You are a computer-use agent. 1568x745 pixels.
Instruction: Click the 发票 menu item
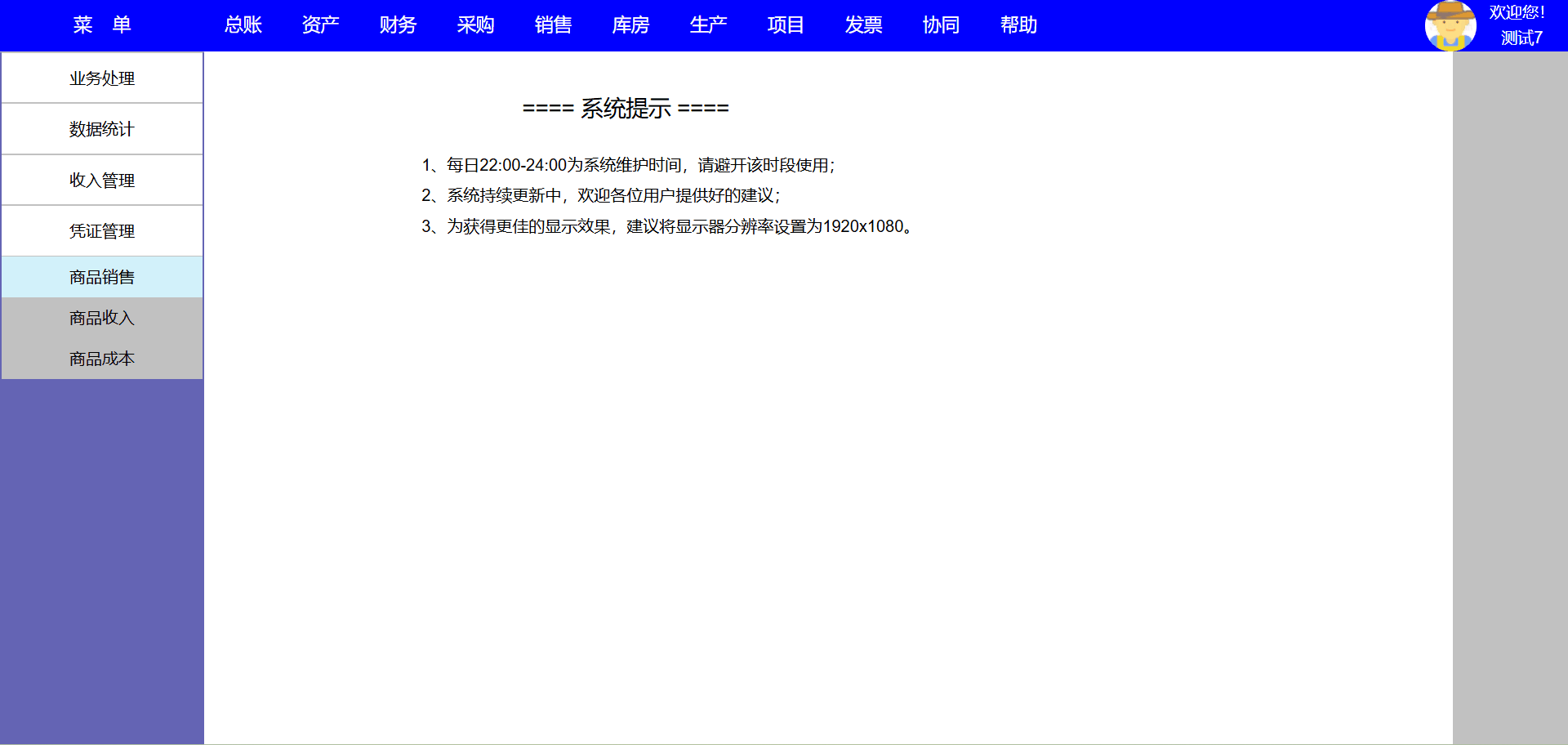click(x=863, y=25)
